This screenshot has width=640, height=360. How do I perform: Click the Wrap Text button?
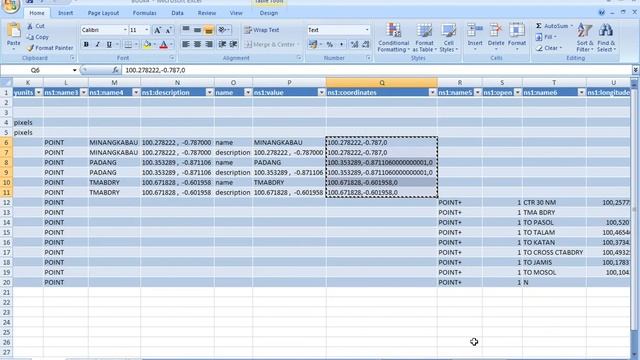[x=262, y=30]
